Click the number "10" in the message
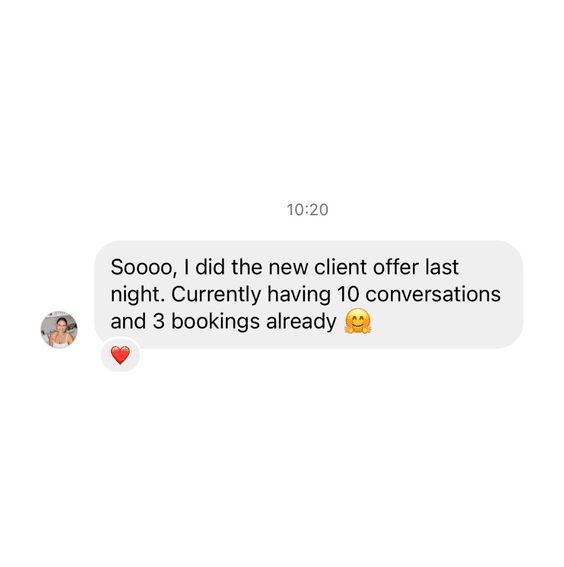564x567 pixels. pyautogui.click(x=348, y=294)
